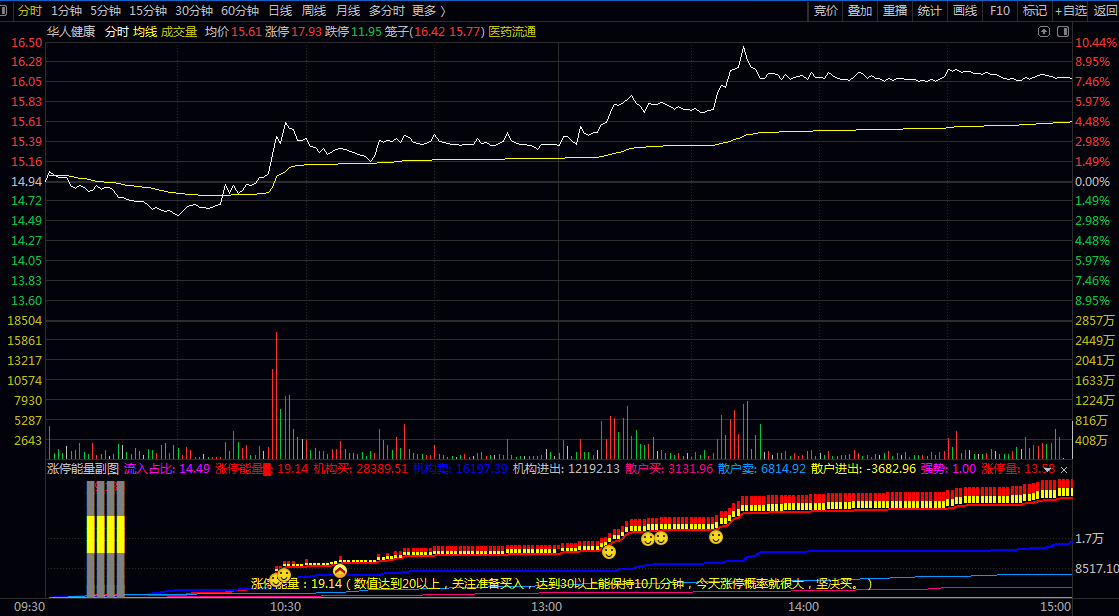The width and height of the screenshot is (1119, 616).
Task: Open F10 company info
Action: coord(1000,11)
